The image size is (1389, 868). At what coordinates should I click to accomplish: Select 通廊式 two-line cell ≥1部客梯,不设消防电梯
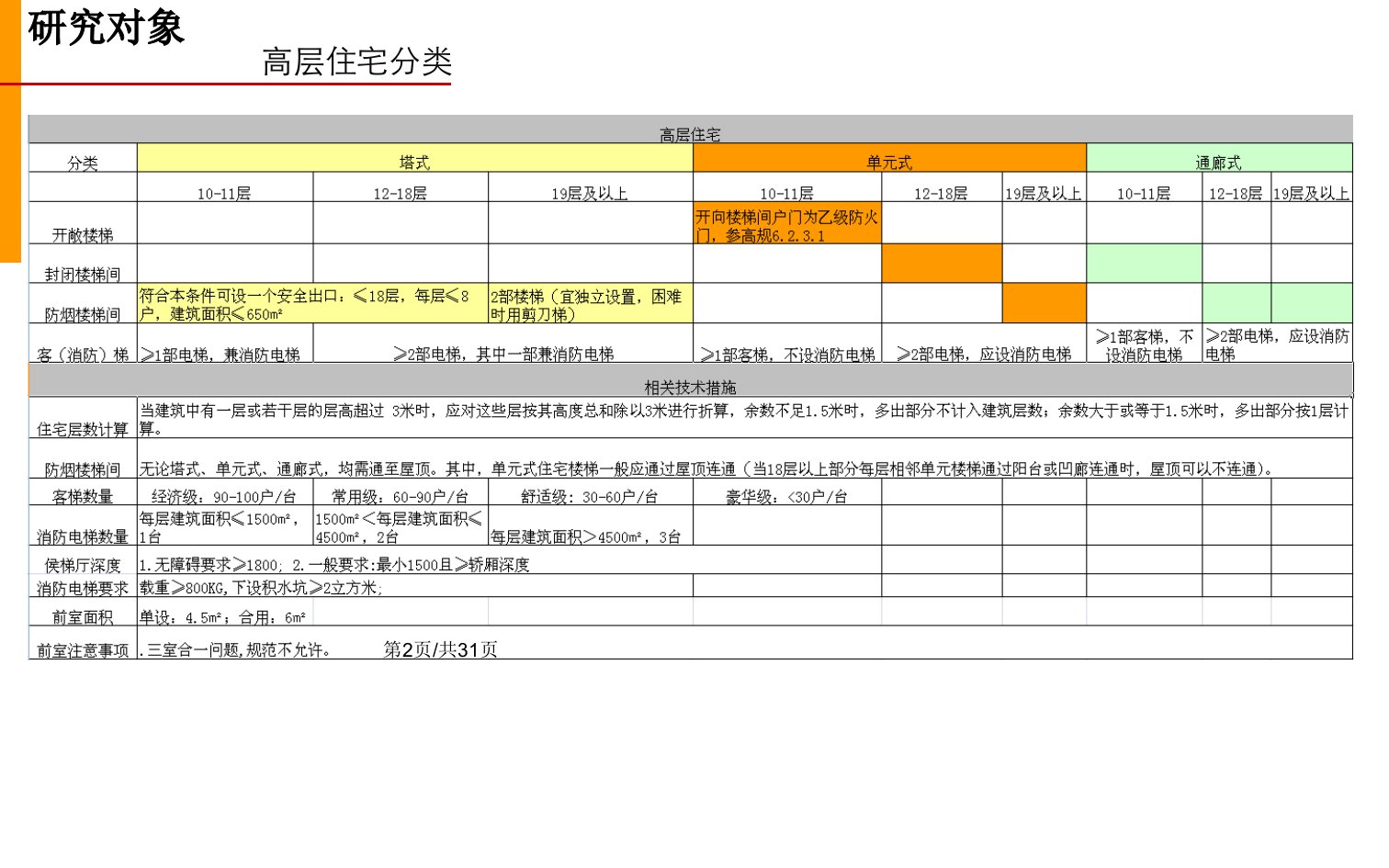tap(1144, 344)
